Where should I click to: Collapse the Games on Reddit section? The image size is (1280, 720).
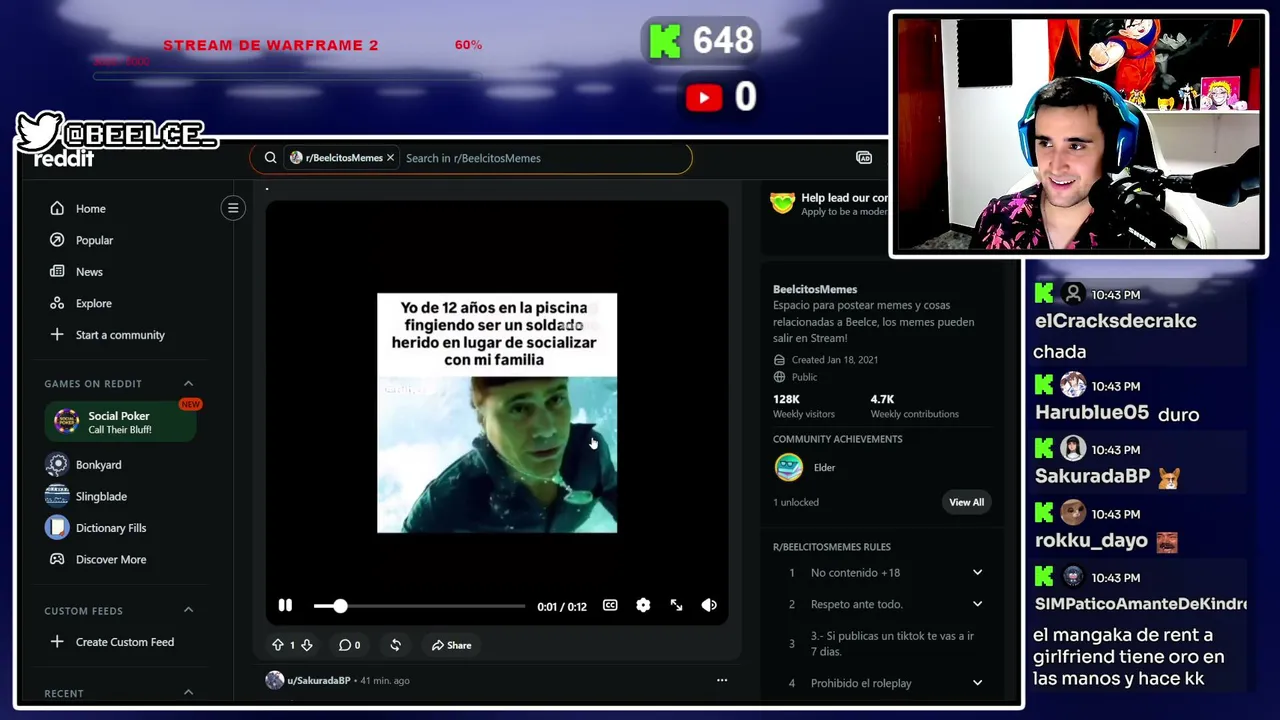[188, 383]
